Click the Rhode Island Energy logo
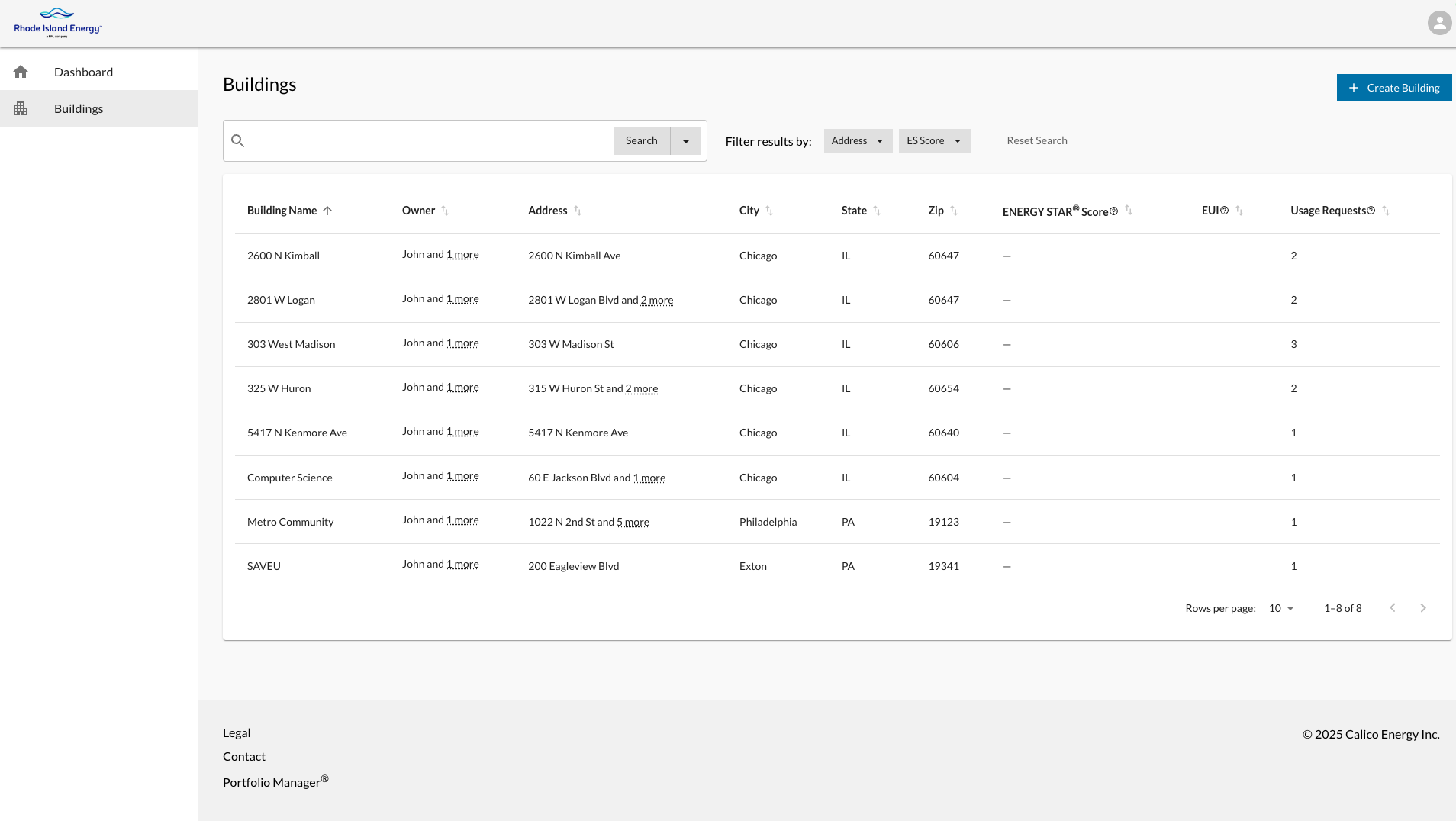The height and width of the screenshot is (821, 1456). coord(58,23)
